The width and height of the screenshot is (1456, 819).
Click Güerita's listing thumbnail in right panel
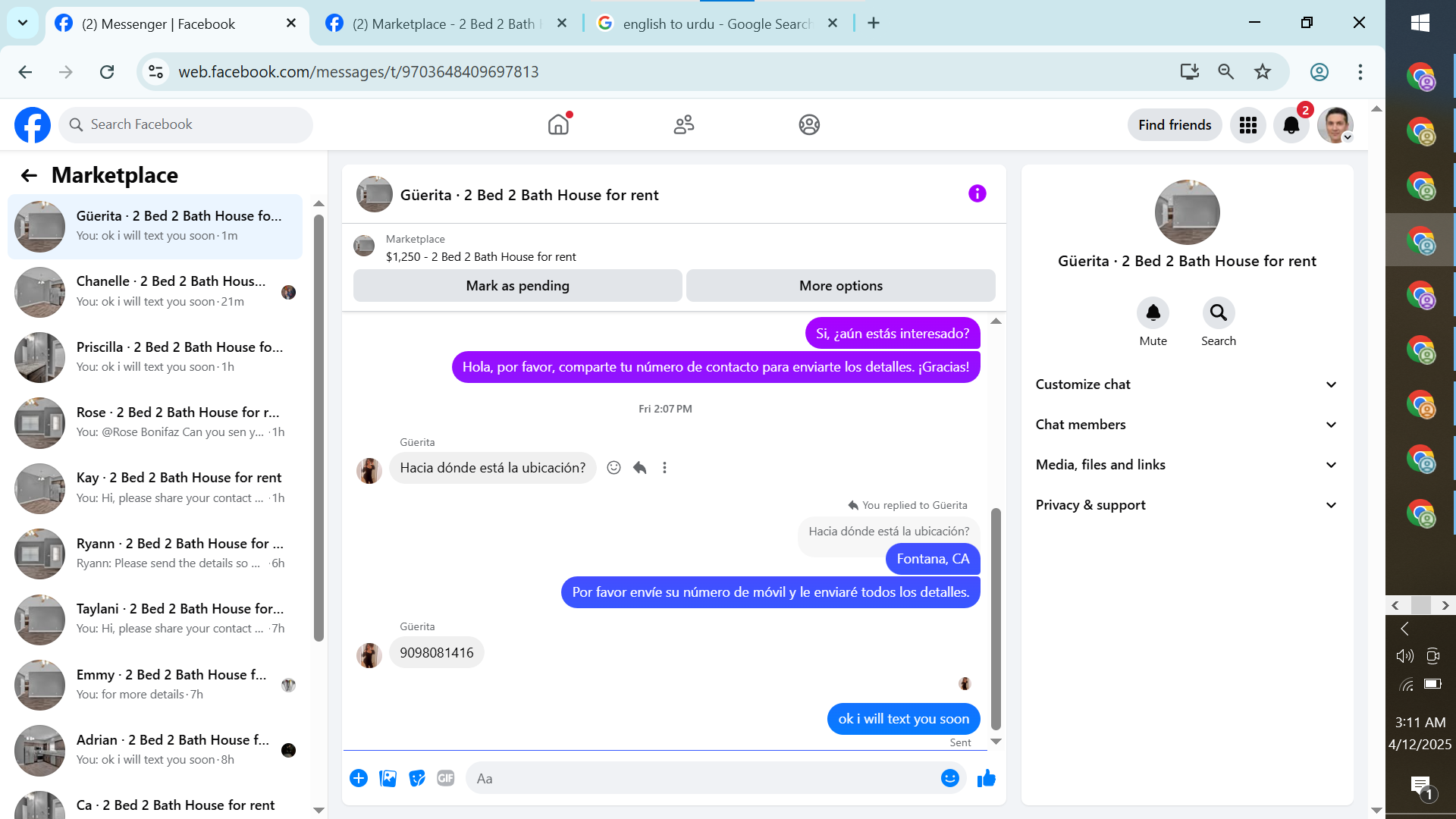click(1187, 212)
